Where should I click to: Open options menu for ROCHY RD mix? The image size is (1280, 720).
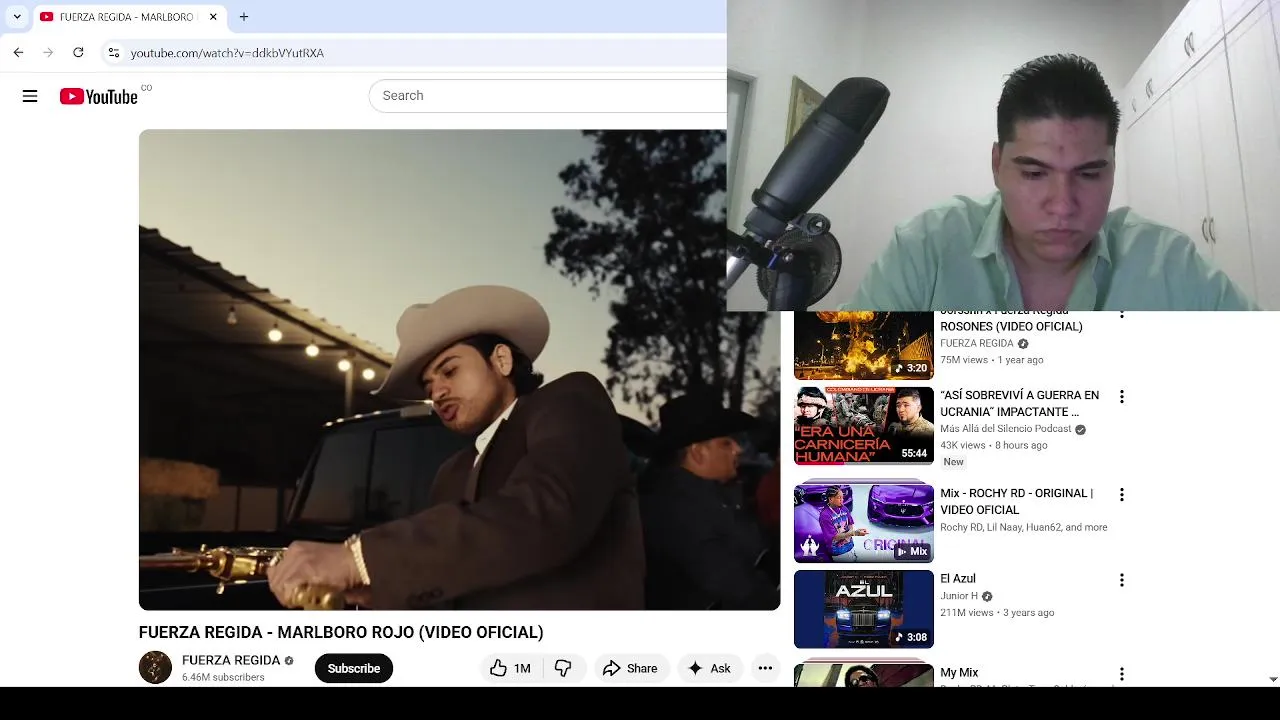(1121, 495)
